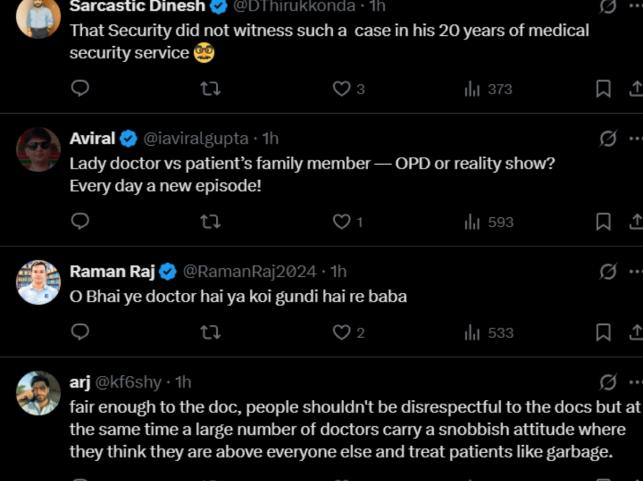Retweet Sarcastic Dinesh's post
643x481 pixels.
[210, 89]
